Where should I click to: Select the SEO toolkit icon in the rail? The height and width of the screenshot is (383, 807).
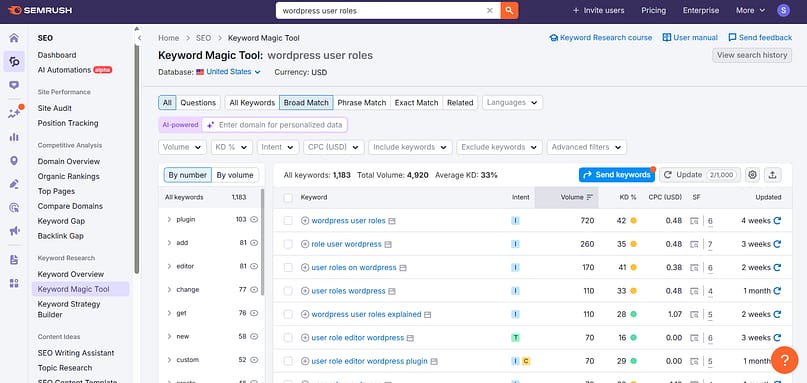point(14,62)
